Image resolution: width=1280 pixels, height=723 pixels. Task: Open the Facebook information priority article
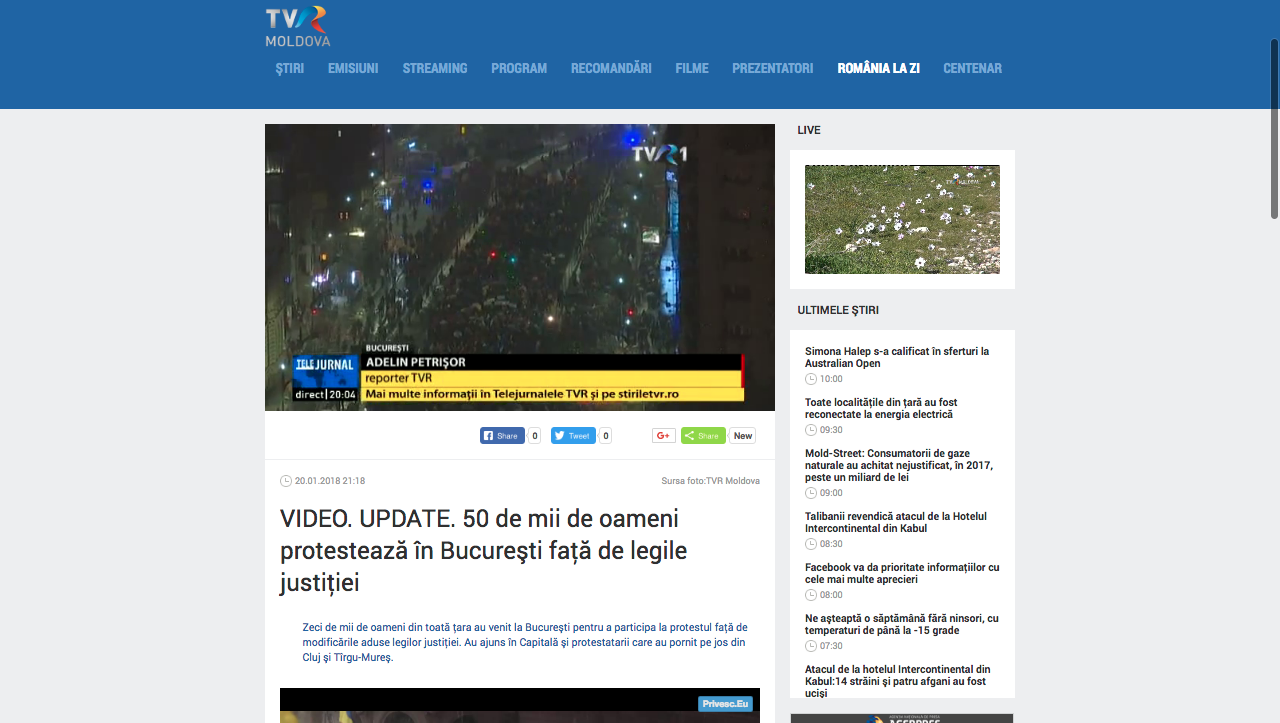coord(902,573)
